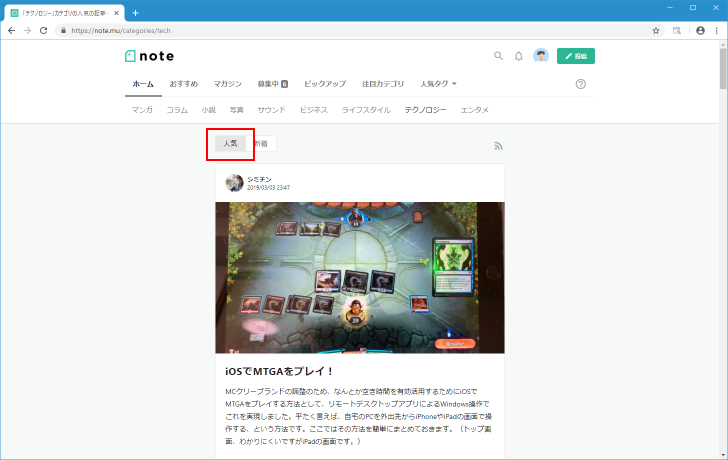This screenshot has height=460, width=728.
Task: View site info via lock icon
Action: [64, 31]
